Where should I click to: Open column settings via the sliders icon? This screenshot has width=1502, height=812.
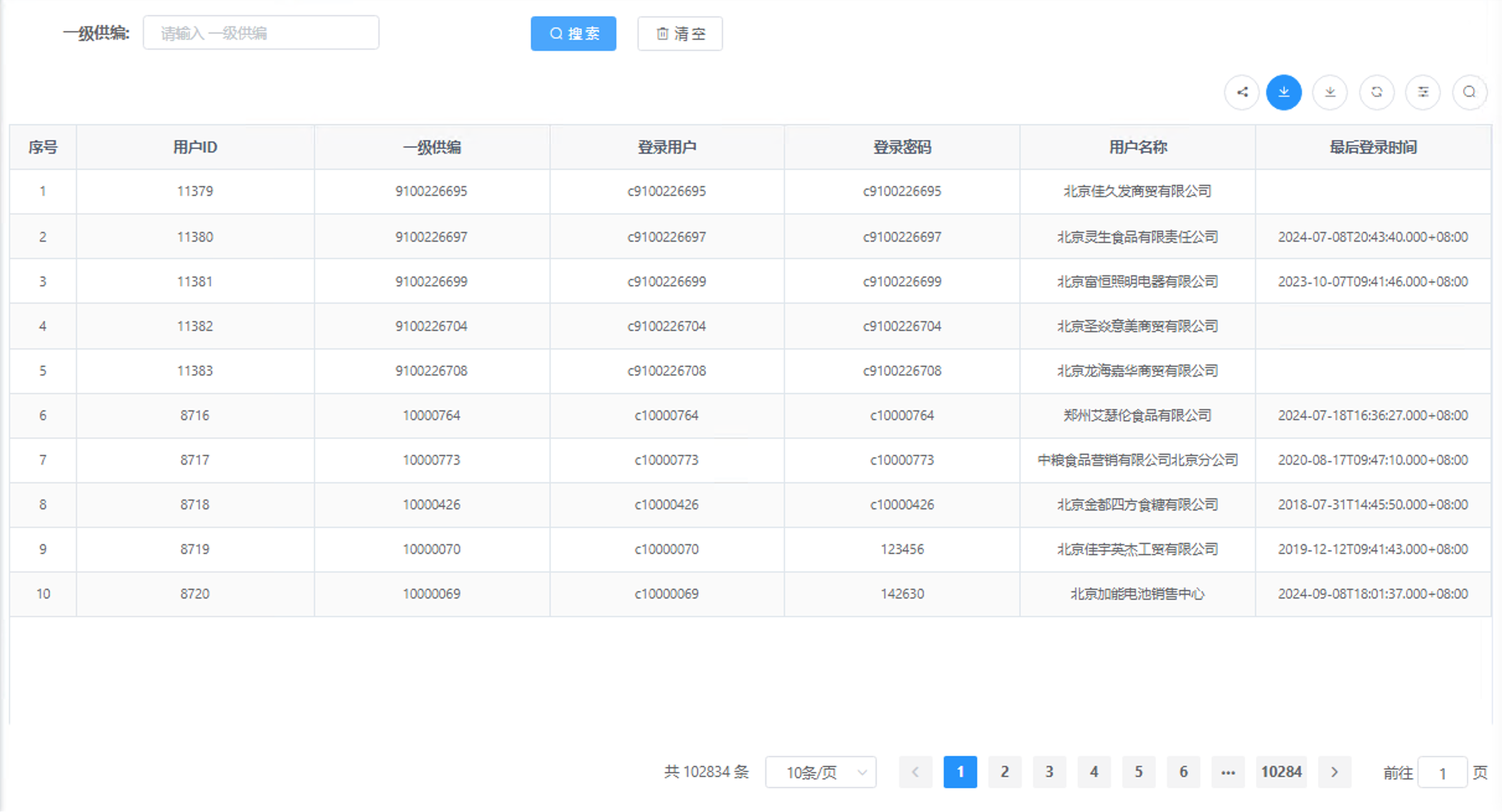click(x=1423, y=92)
